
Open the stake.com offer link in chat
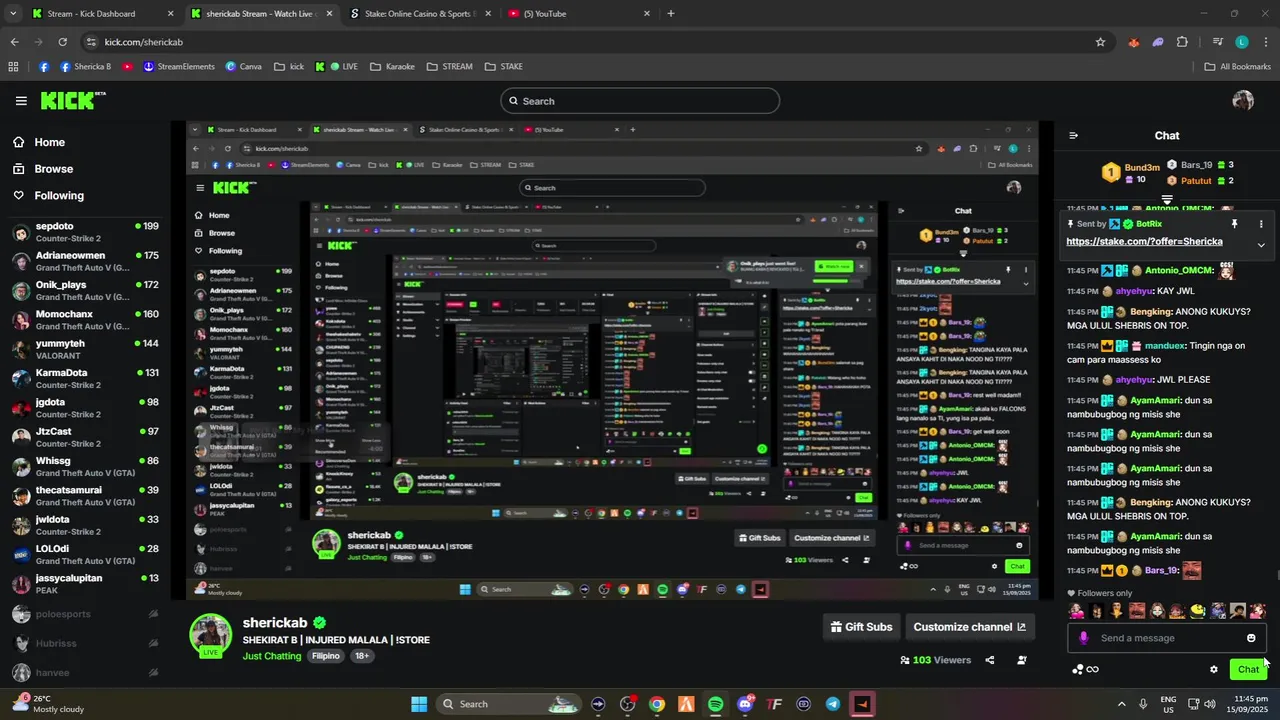pyautogui.click(x=1144, y=241)
